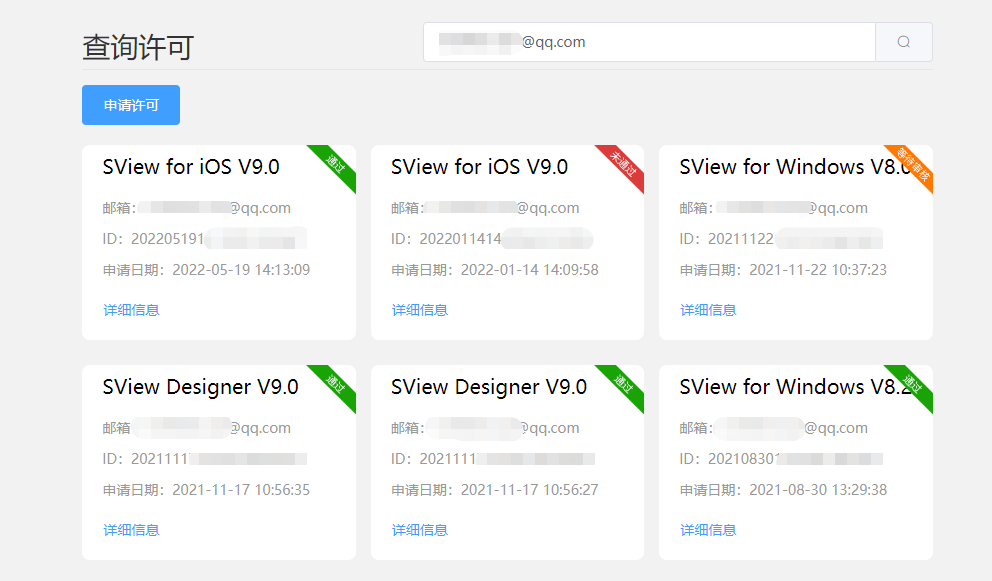Select the title of the approved iOS V9.0 card

click(x=191, y=167)
